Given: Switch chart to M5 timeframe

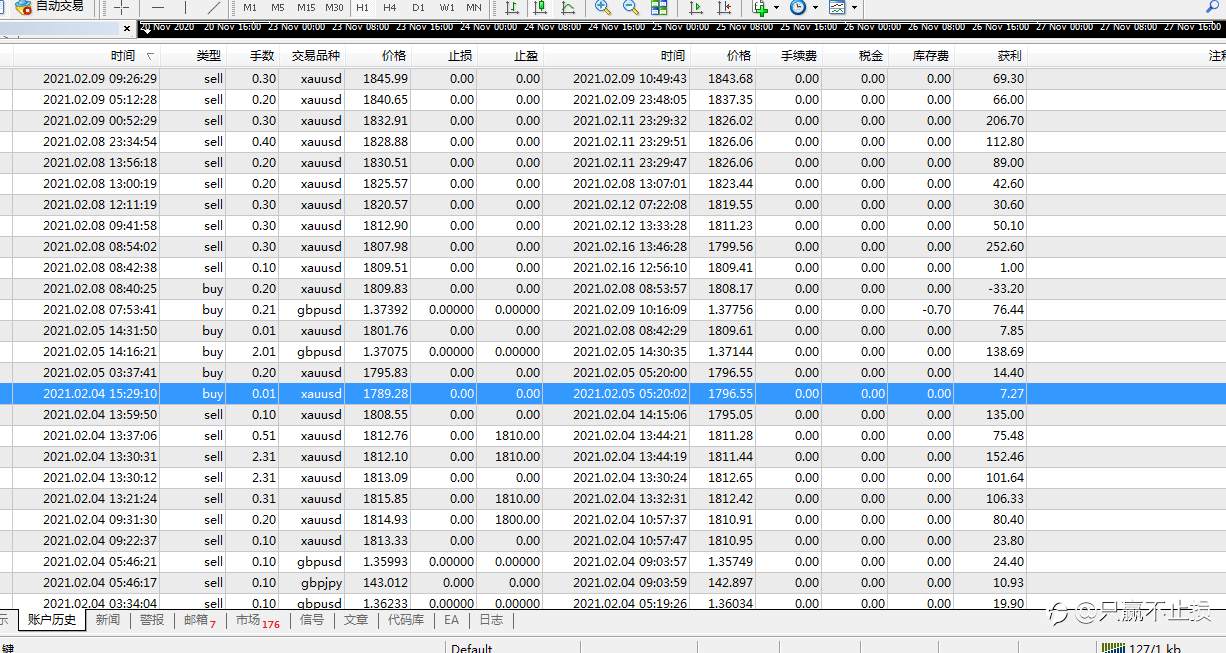Looking at the screenshot, I should pyautogui.click(x=278, y=8).
